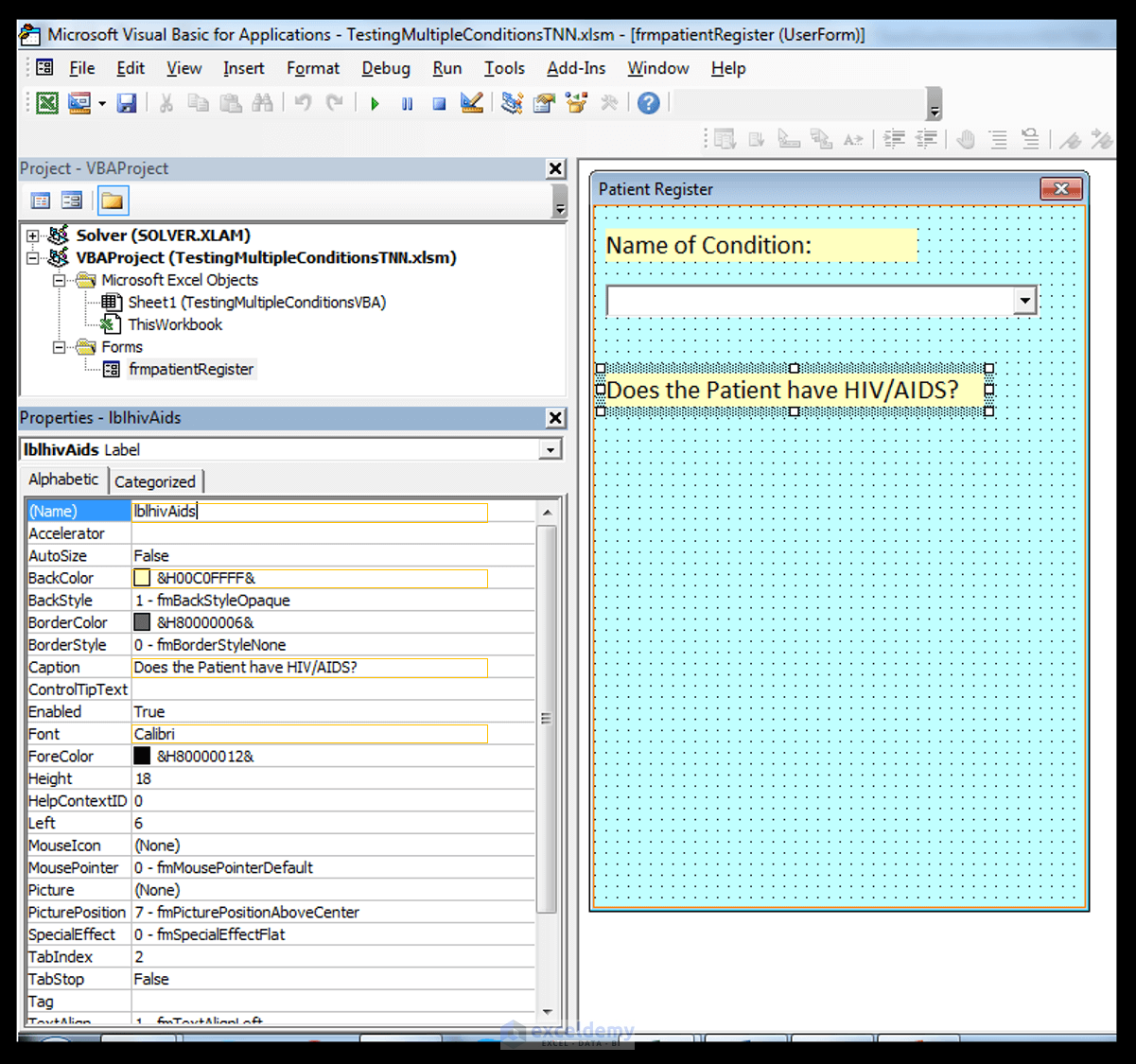Image resolution: width=1136 pixels, height=1064 pixels.
Task: Open the Debug menu
Action: coord(385,68)
